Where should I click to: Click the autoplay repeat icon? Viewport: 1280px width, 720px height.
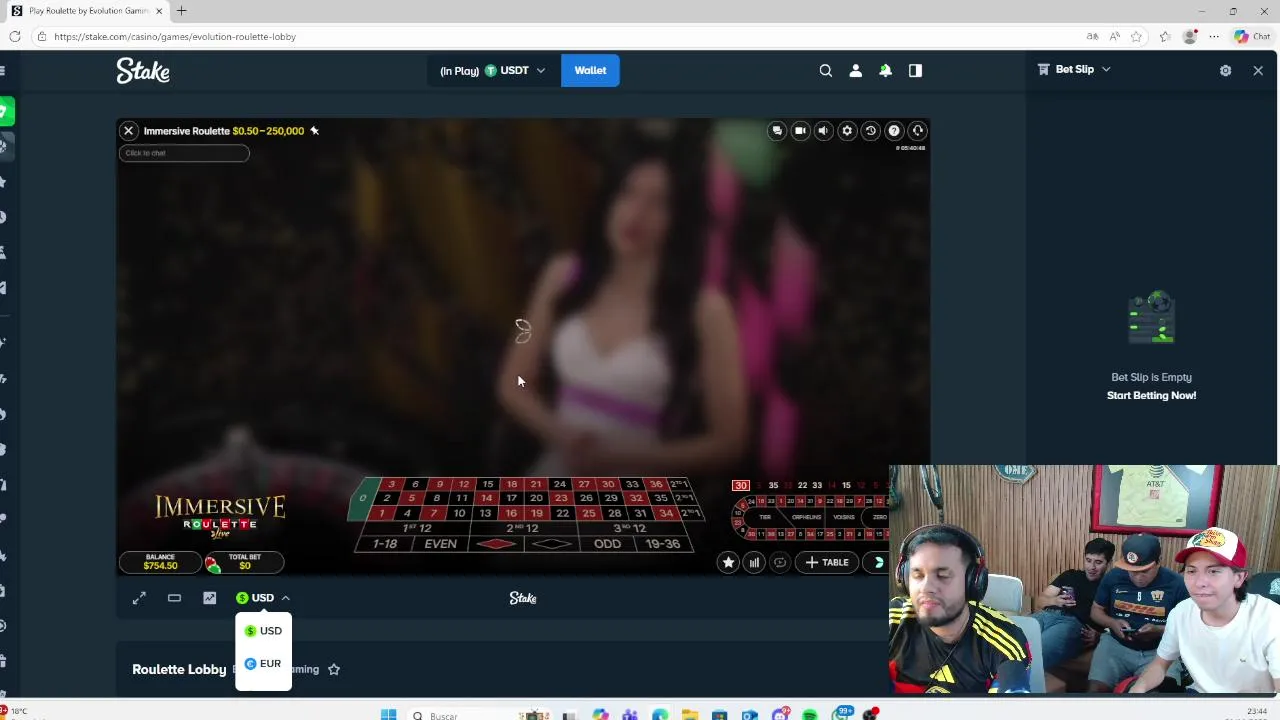coord(780,562)
